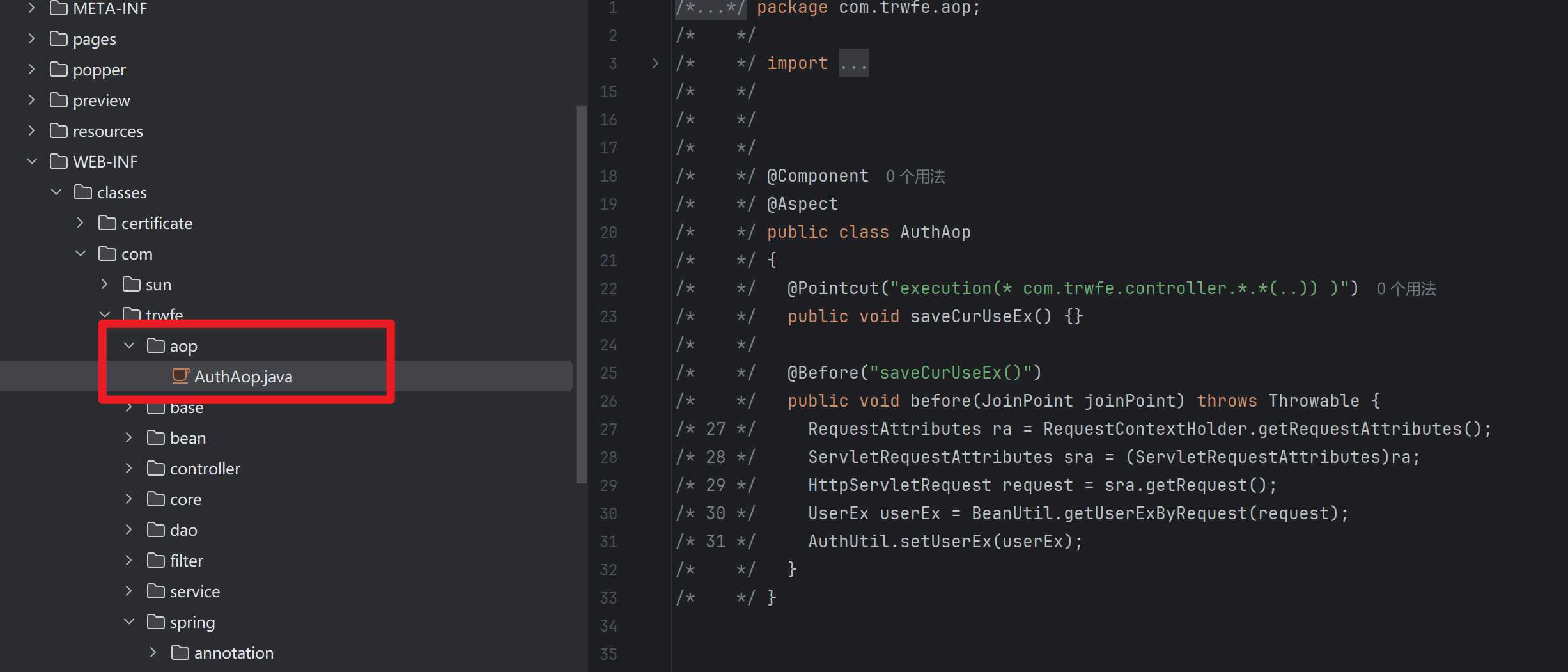Image resolution: width=1568 pixels, height=672 pixels.
Task: Click the "saveCurUseEx()" string in @Before
Action: 951,373
